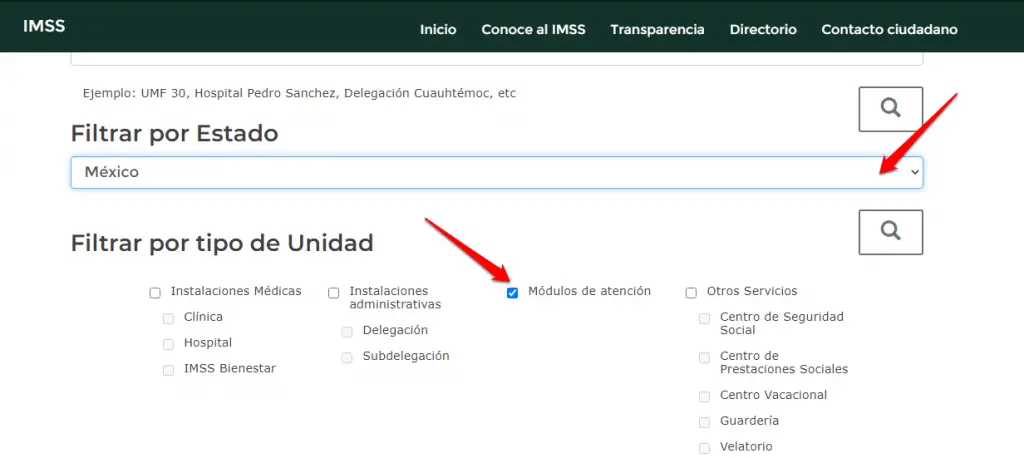Check the Hospital checkbox
This screenshot has width=1024, height=458.
click(168, 344)
